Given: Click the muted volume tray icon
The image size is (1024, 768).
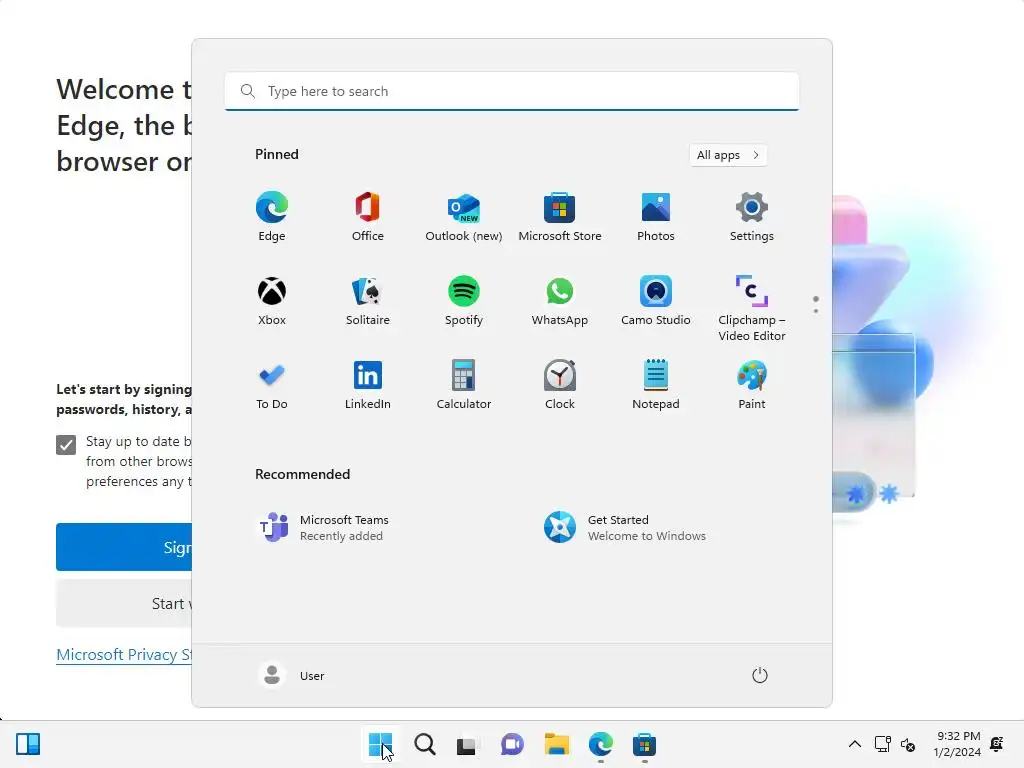Looking at the screenshot, I should point(908,744).
